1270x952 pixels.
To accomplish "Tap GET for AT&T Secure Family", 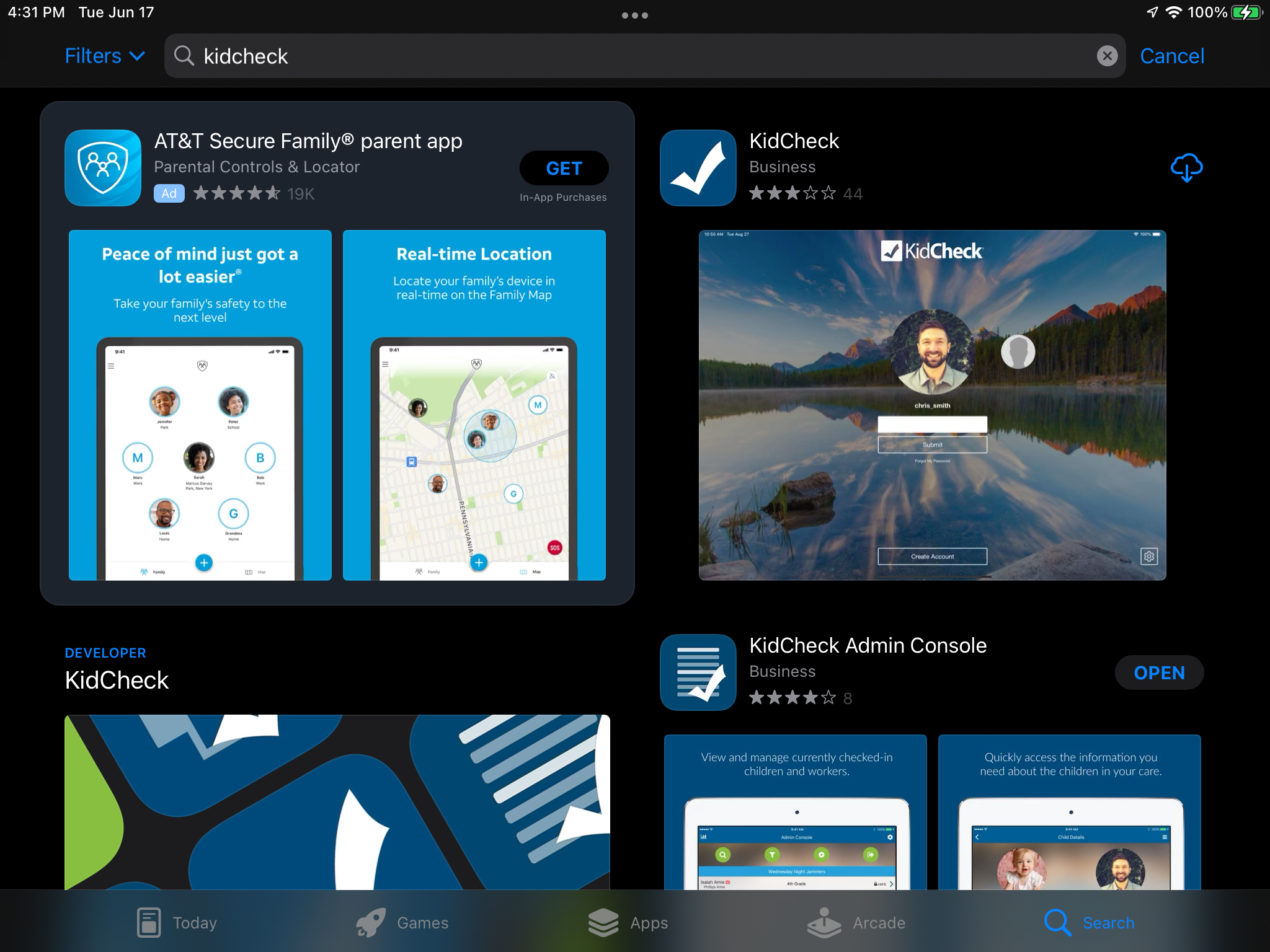I will coord(564,168).
